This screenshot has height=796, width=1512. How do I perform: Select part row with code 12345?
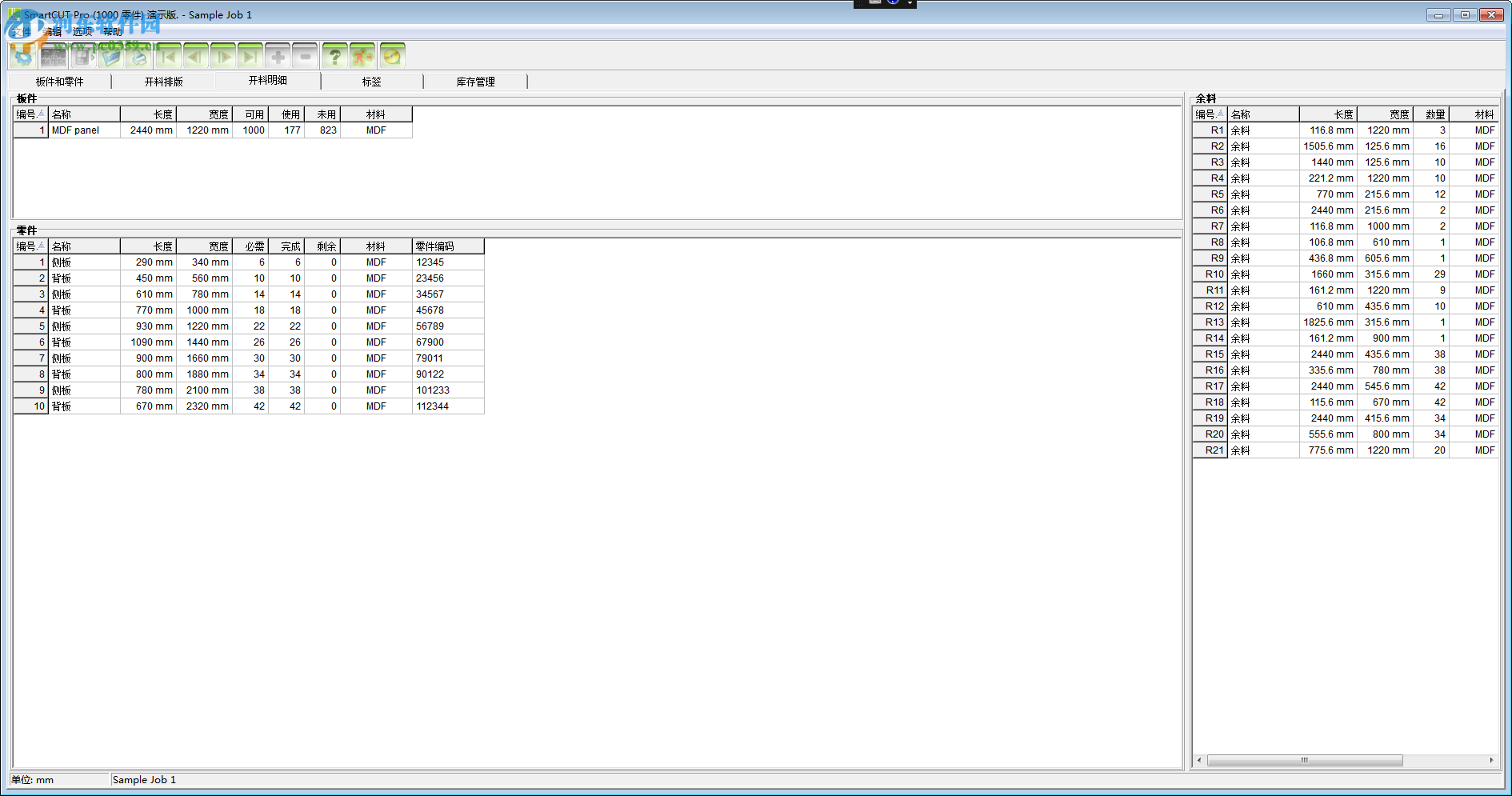click(249, 262)
